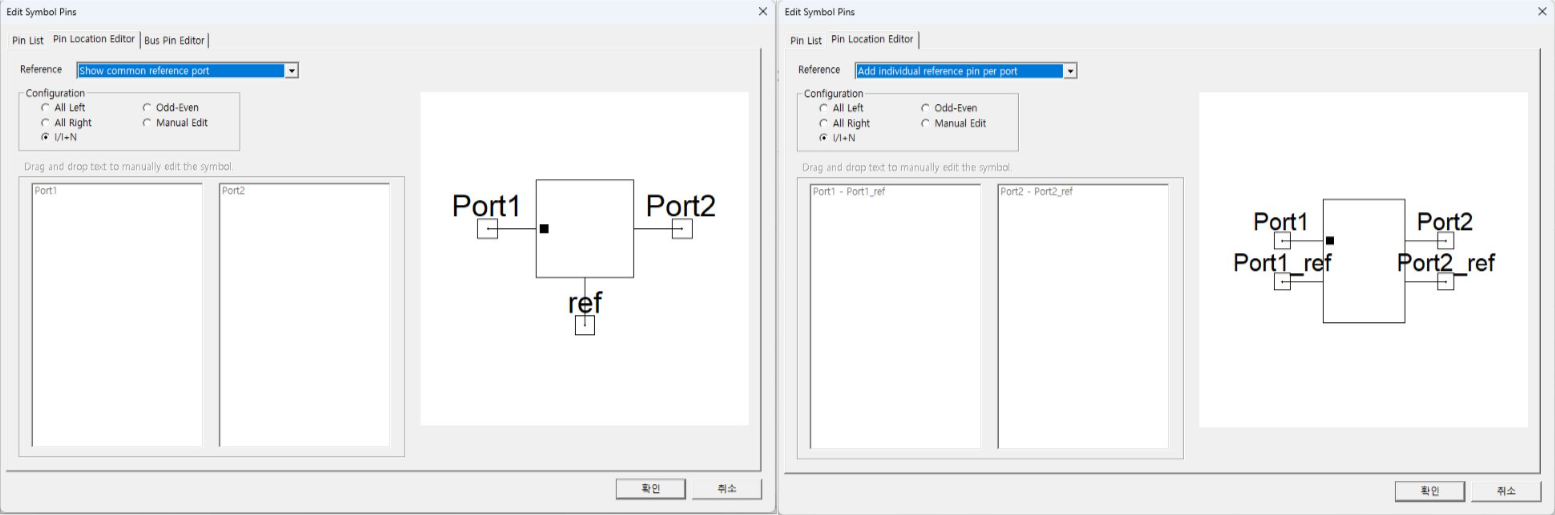Image resolution: width=1555 pixels, height=515 pixels.
Task: Click Port2 pin box in common-reference symbol
Action: (682, 229)
